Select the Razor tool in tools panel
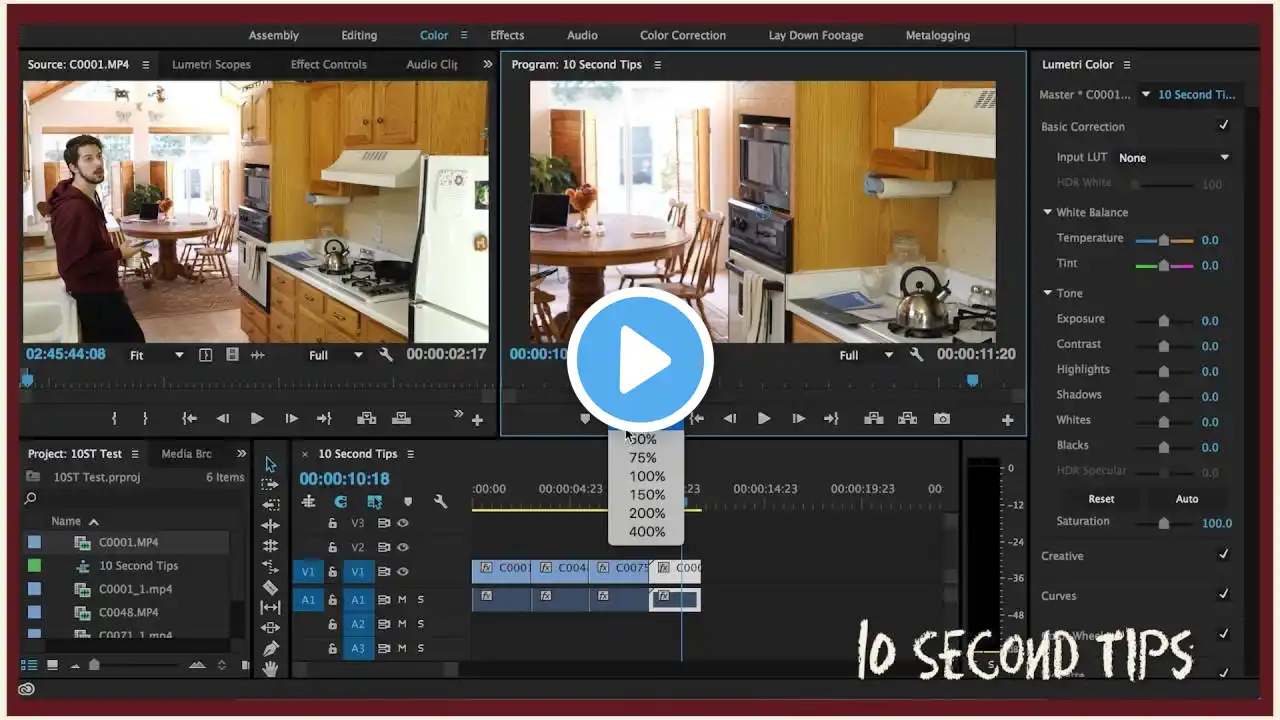1280x720 pixels. tap(270, 587)
